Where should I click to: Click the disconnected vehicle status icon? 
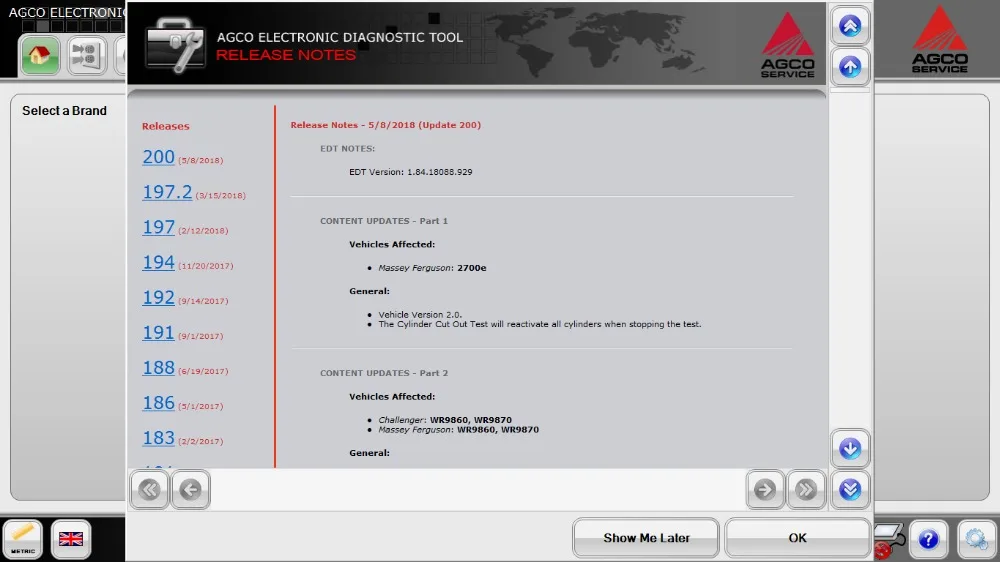click(x=890, y=540)
